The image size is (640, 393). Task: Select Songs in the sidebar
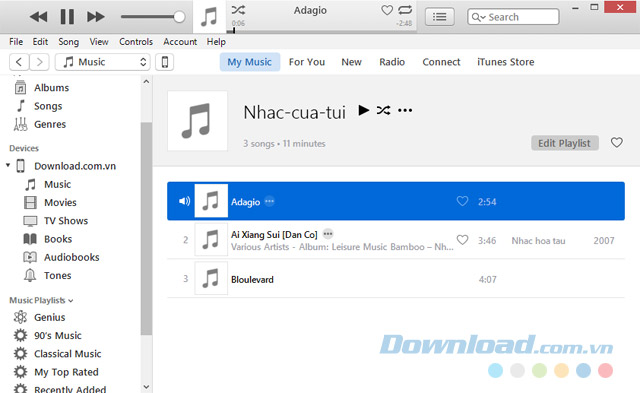tap(48, 106)
